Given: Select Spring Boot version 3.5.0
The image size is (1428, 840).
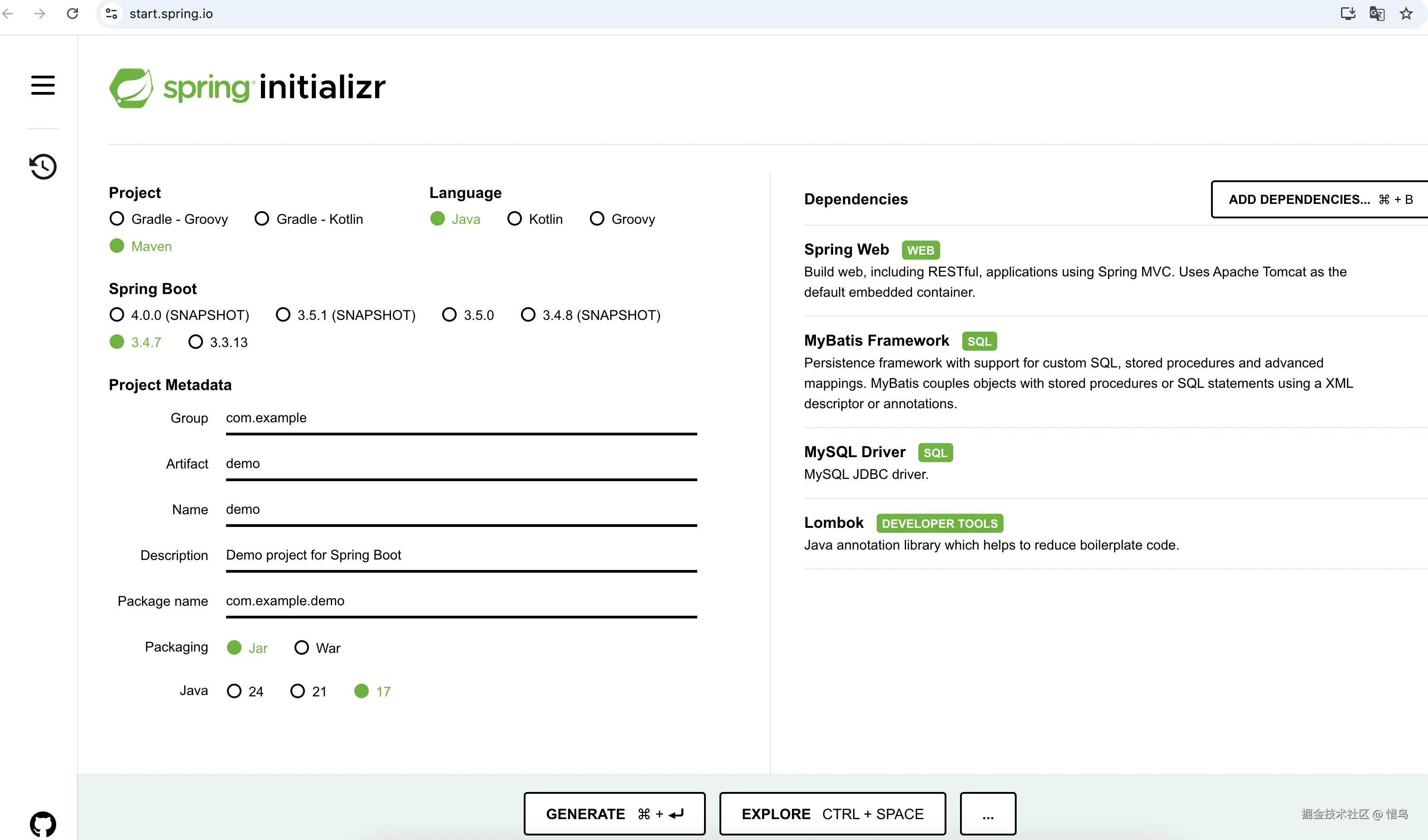Looking at the screenshot, I should (449, 314).
